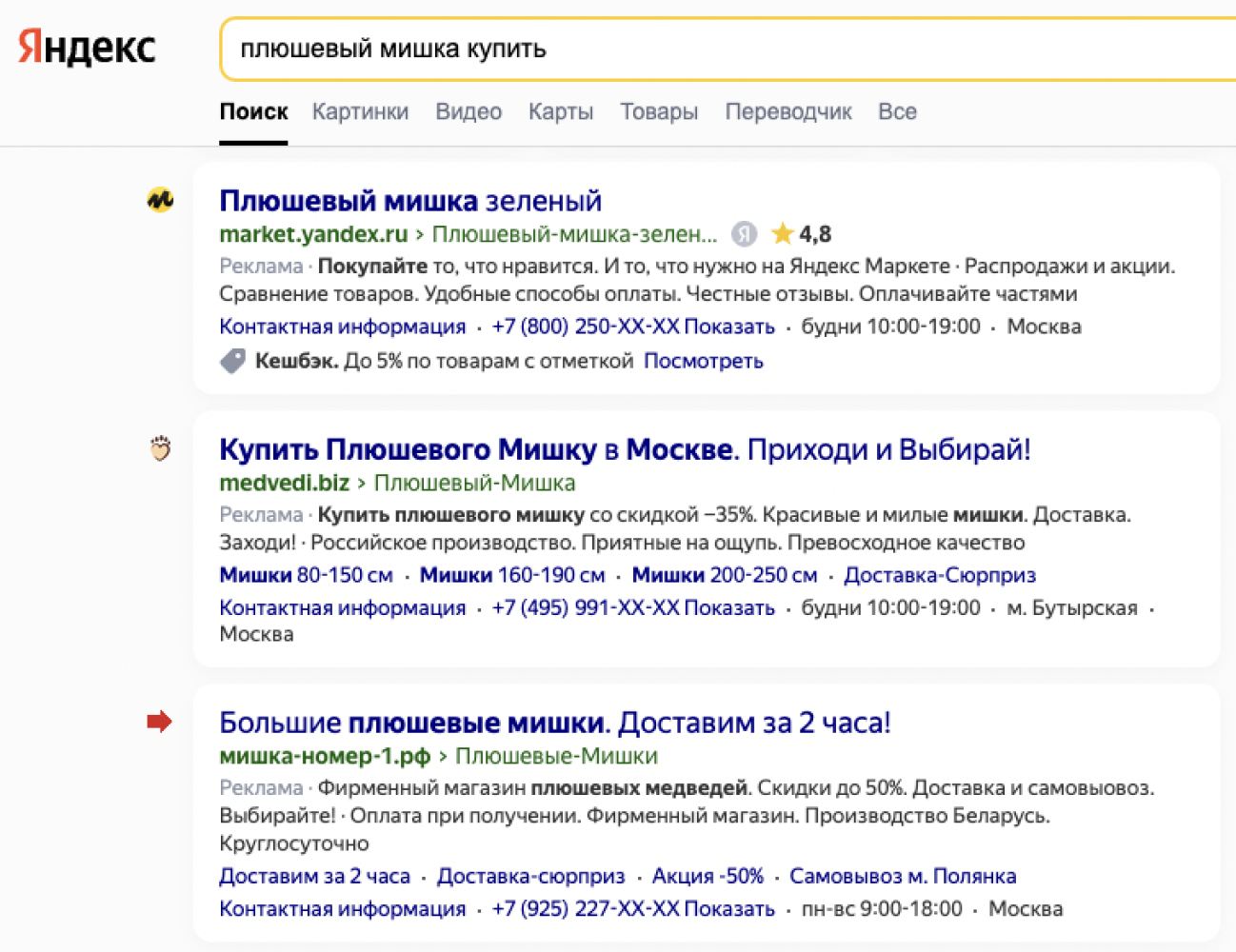
Task: Open the Доставка-сюрприз sitelink in the third ad
Action: [x=530, y=876]
